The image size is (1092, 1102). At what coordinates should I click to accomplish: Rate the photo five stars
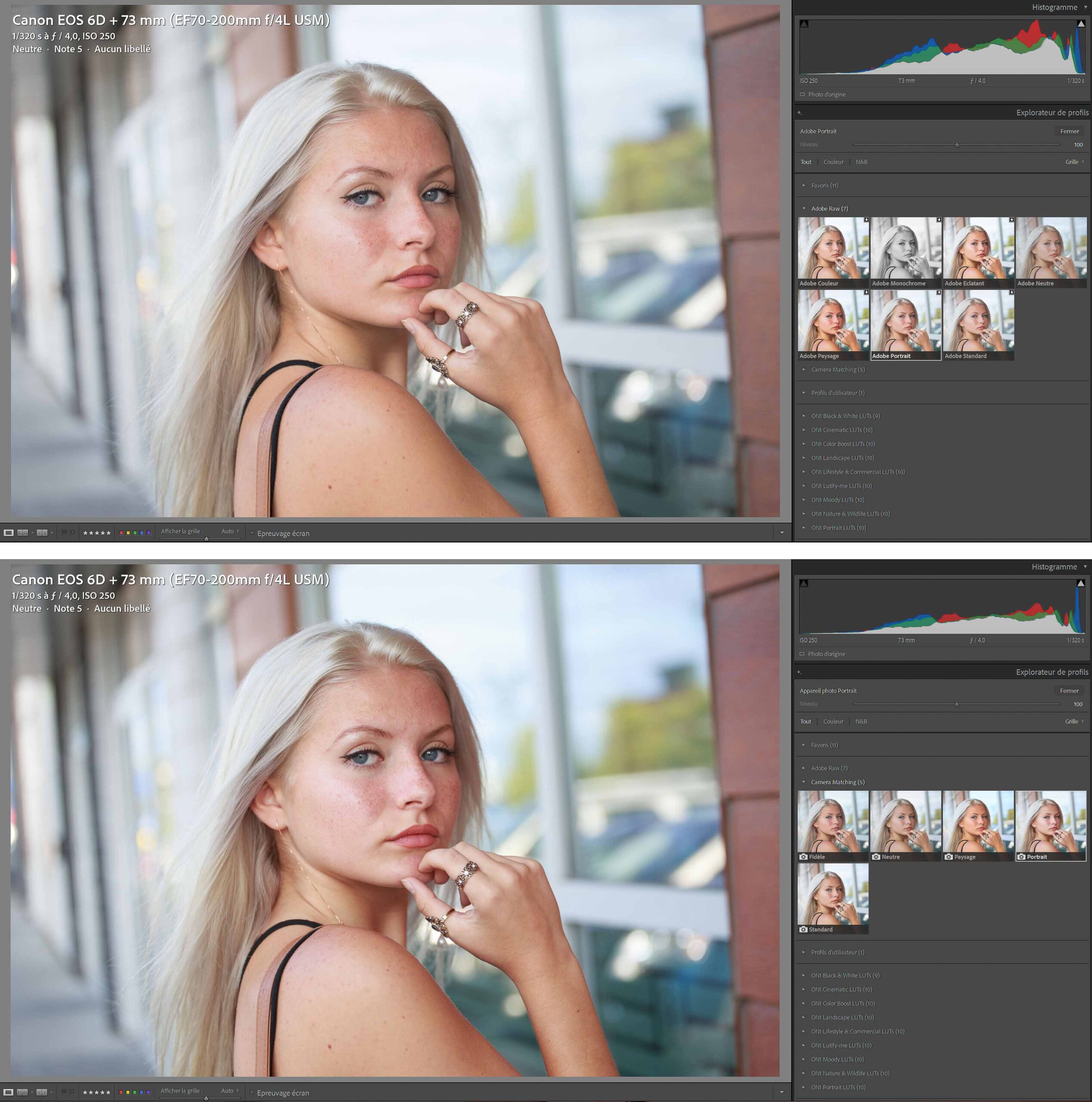coord(109,532)
